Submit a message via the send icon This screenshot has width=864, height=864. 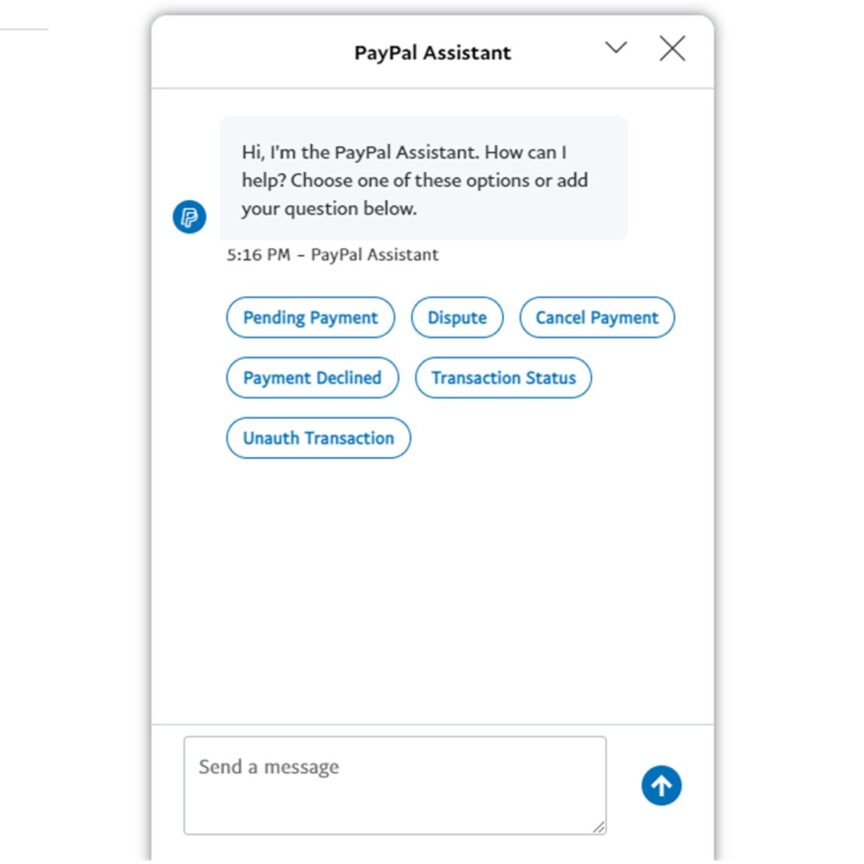(660, 785)
